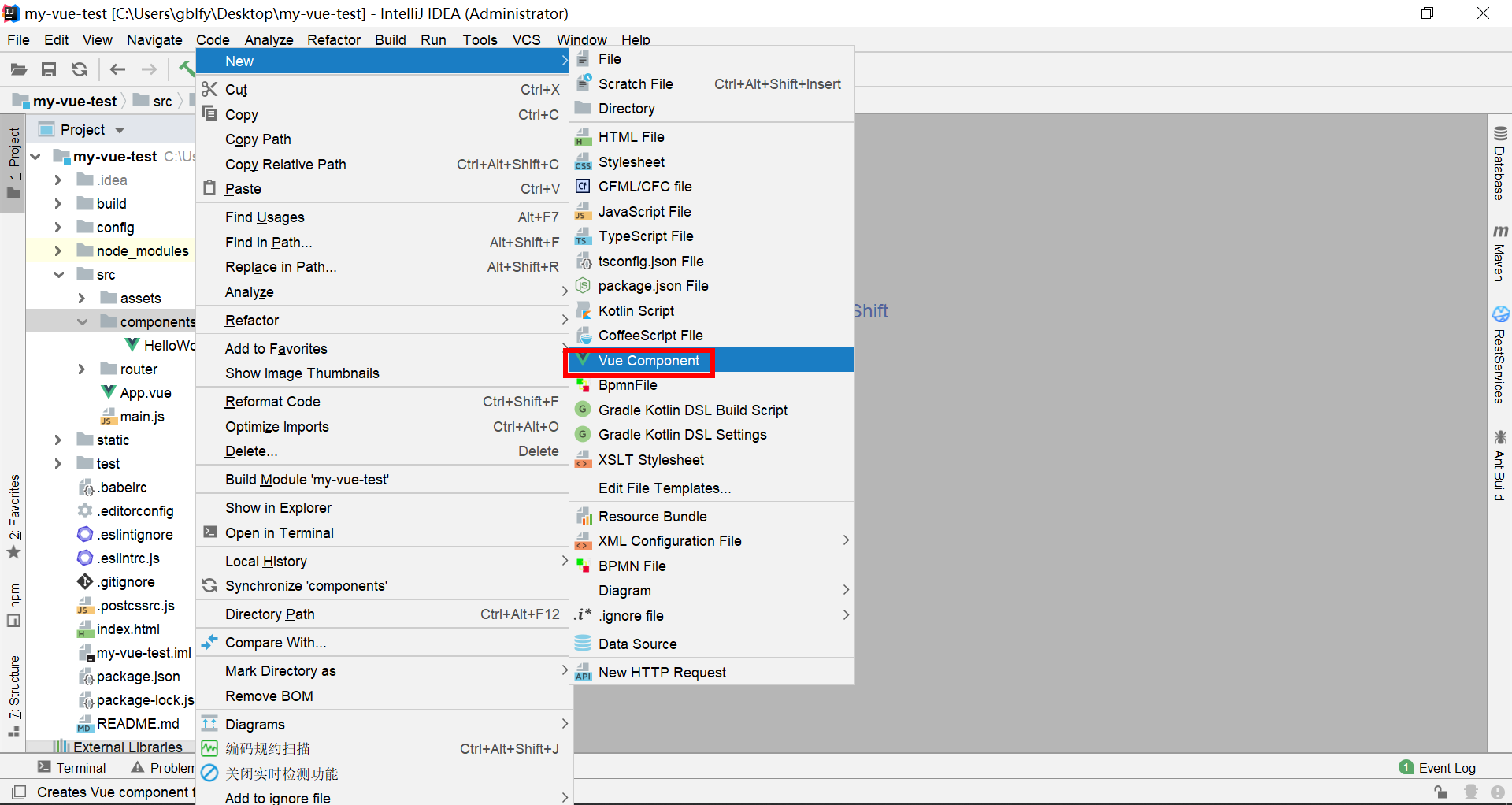Image resolution: width=1512 pixels, height=805 pixels.
Task: Expand the config folder
Action: pyautogui.click(x=57, y=228)
